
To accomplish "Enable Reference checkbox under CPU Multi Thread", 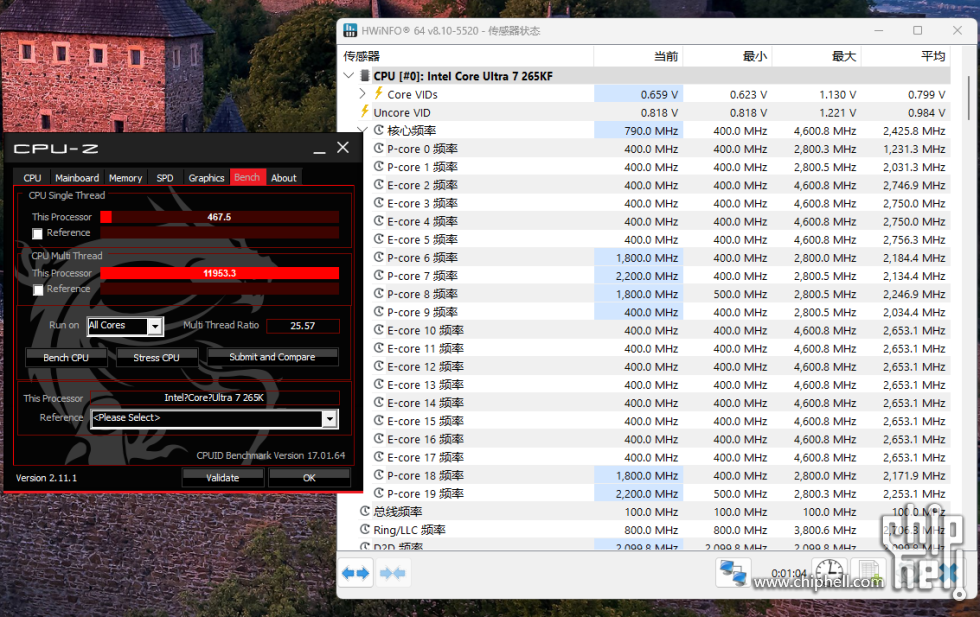I will (x=38, y=289).
